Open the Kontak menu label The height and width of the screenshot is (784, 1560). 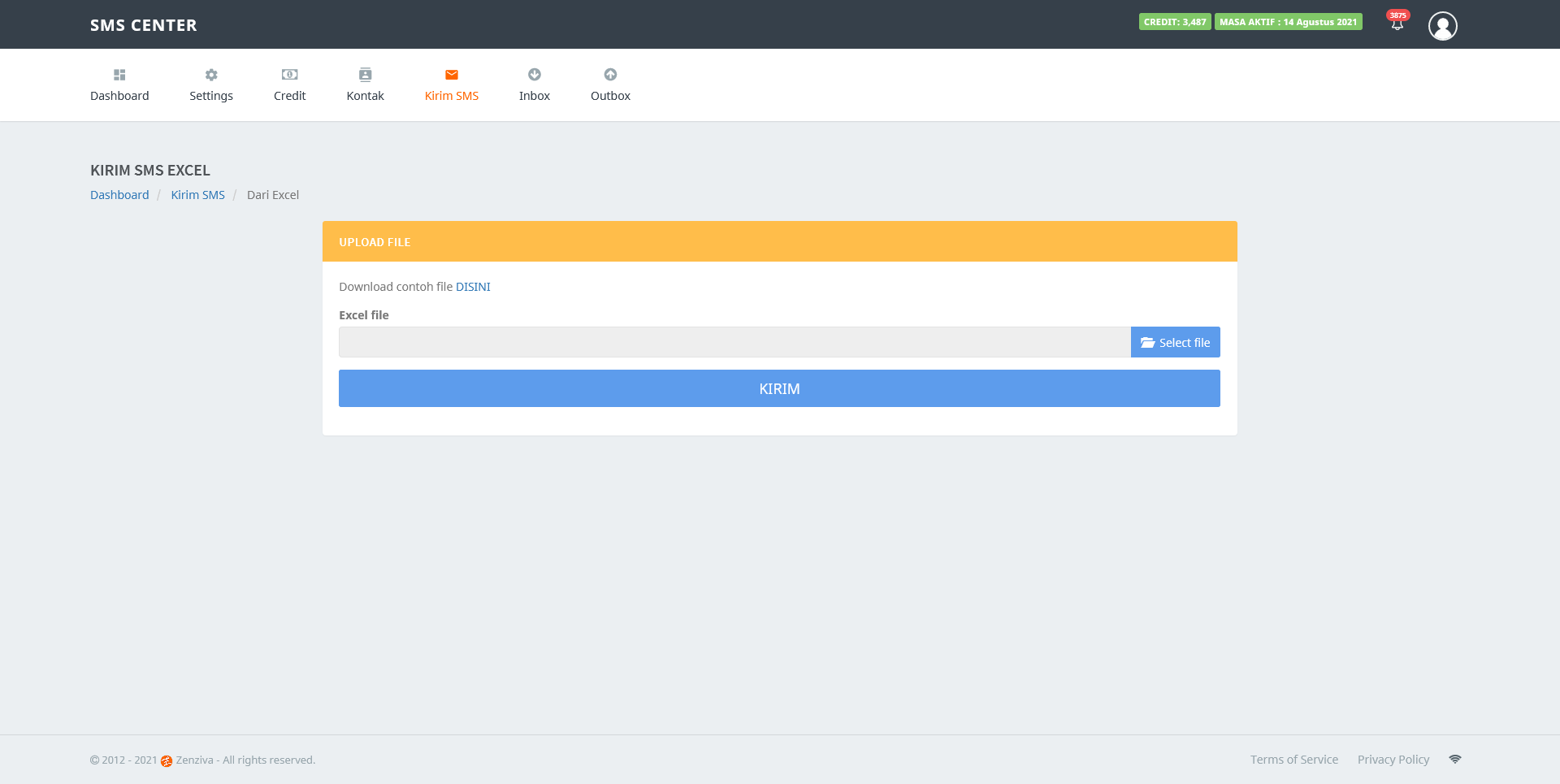[365, 96]
